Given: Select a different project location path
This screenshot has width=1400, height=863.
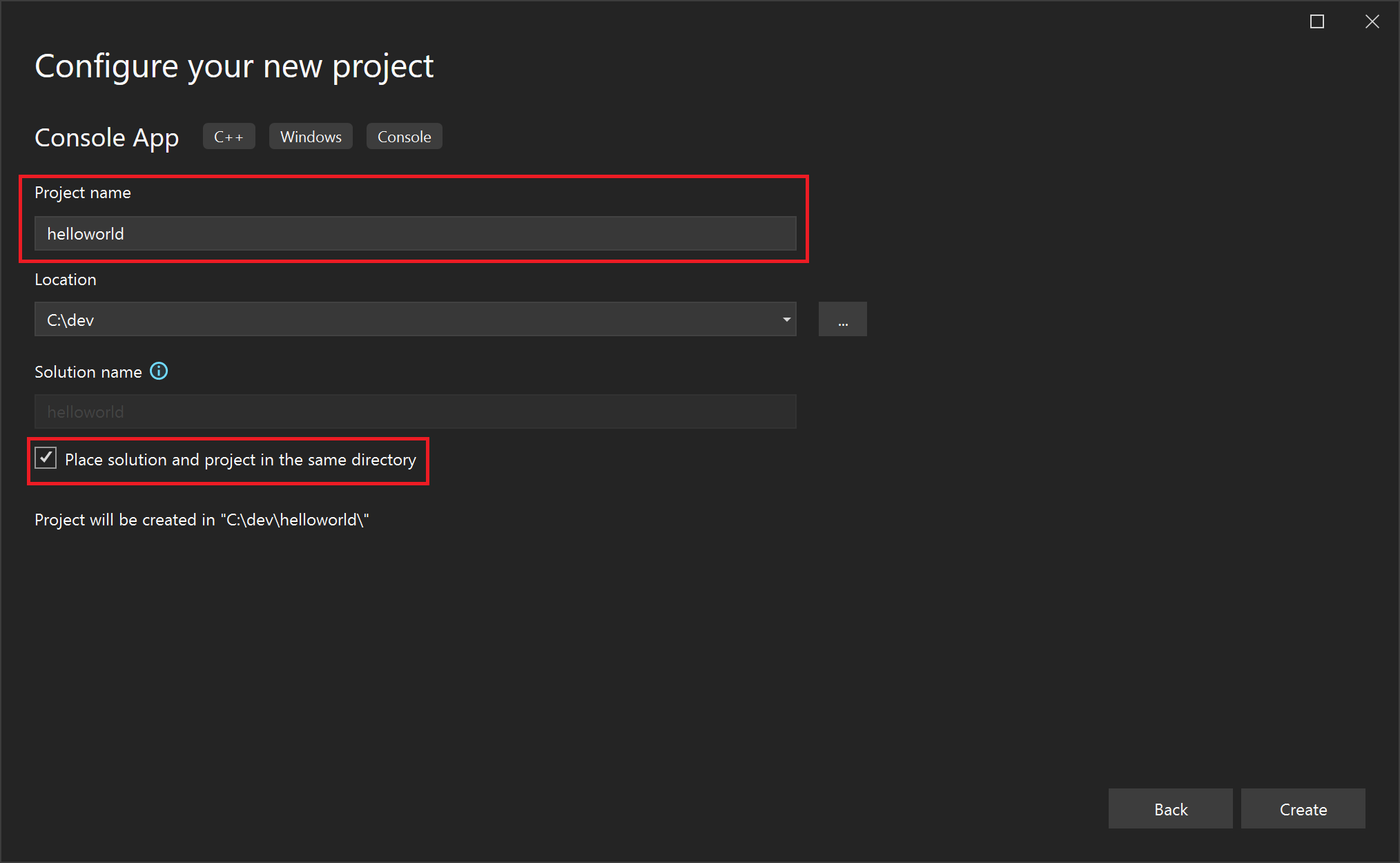Looking at the screenshot, I should (843, 320).
